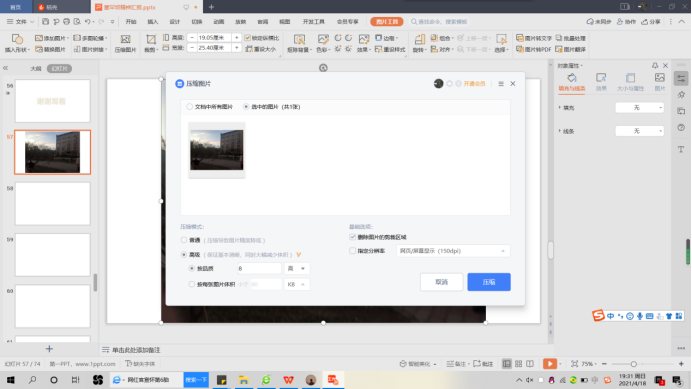Viewport: 692px width, 389px height.
Task: Click the 重设大小 reset size icon
Action: 249,49
